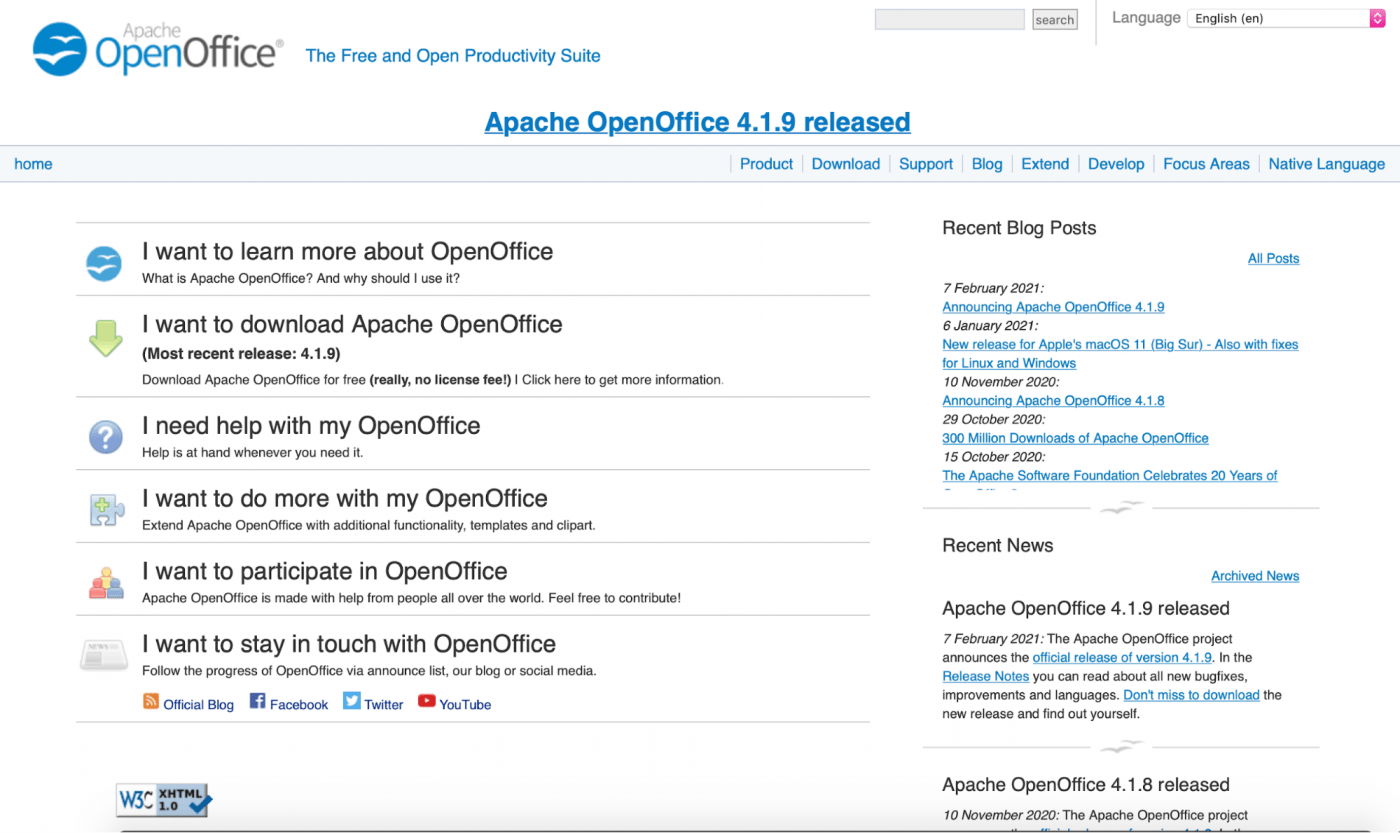Visit the Twitter text link

[x=384, y=704]
